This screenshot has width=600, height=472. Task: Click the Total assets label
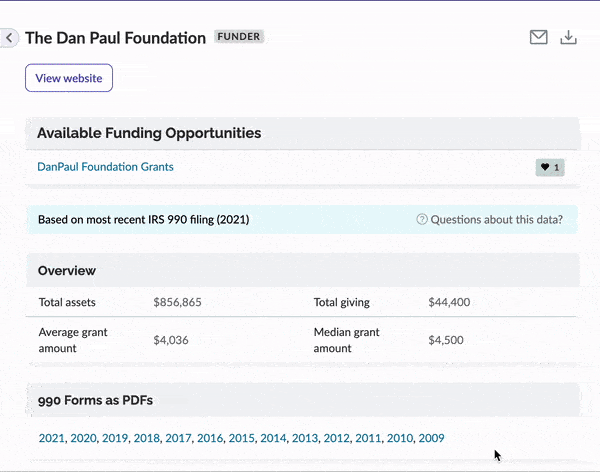67,302
